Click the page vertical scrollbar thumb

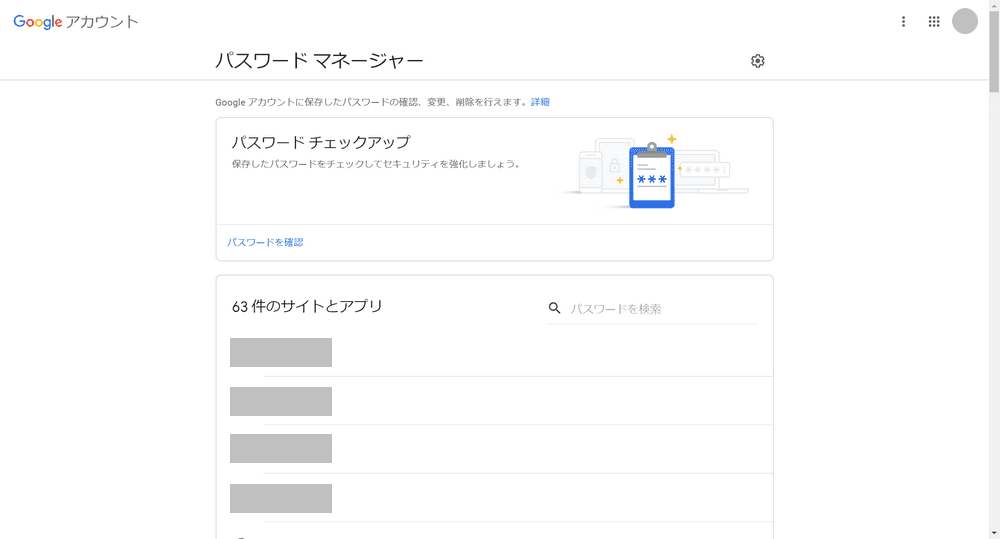tap(994, 51)
